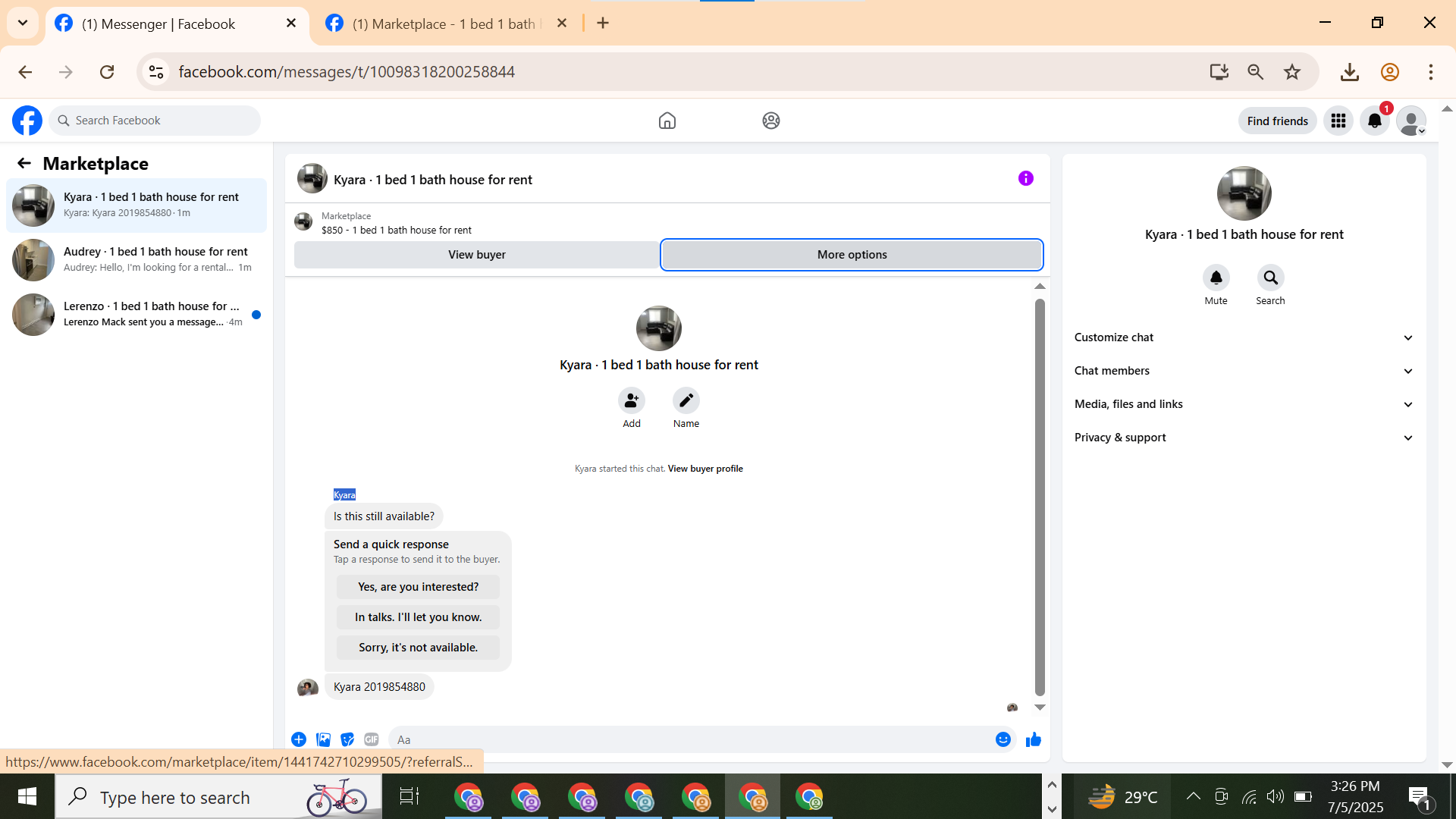Open more actions plus icon
The image size is (1456, 819).
point(299,739)
